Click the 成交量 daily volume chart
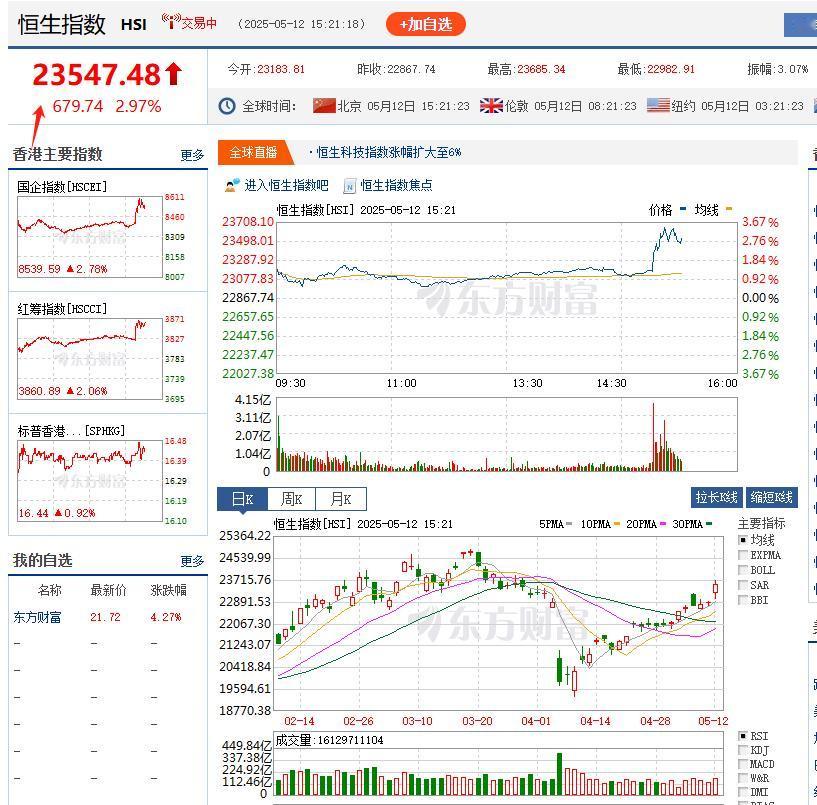The image size is (817, 805). 499,764
